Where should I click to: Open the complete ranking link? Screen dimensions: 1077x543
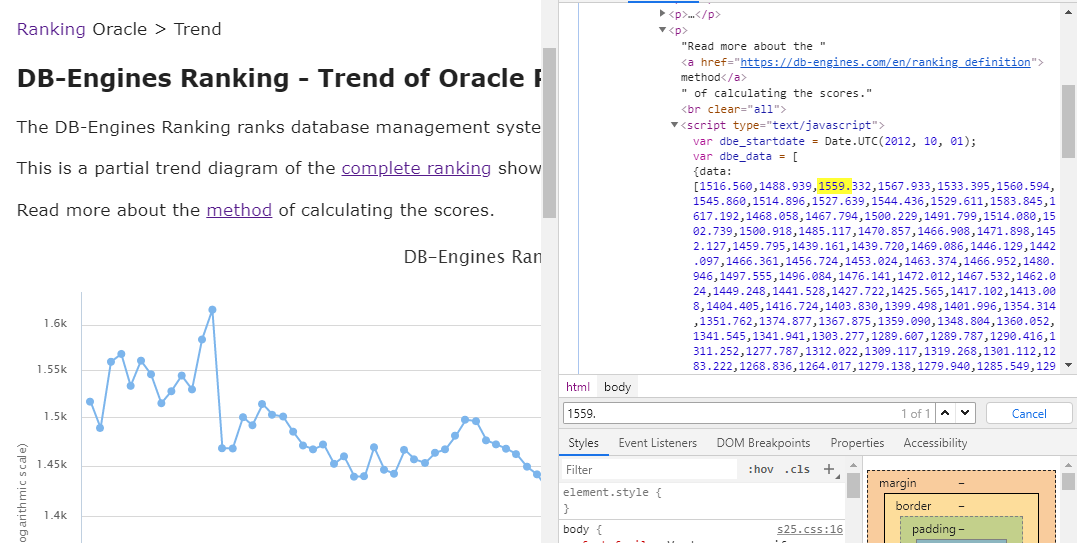click(416, 168)
